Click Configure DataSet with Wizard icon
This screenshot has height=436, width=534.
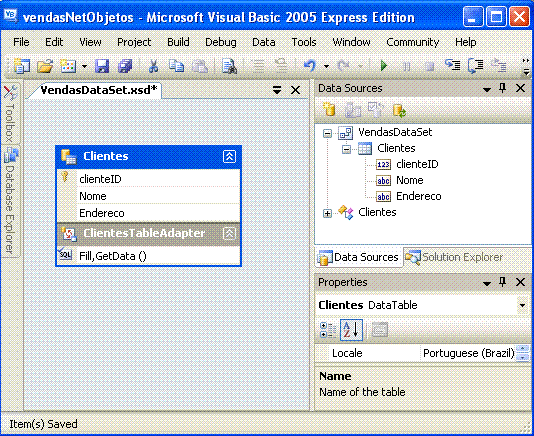pyautogui.click(x=376, y=110)
